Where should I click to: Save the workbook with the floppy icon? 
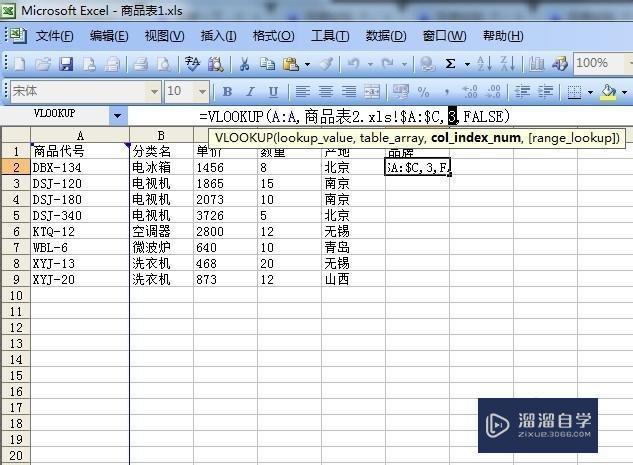[x=66, y=64]
